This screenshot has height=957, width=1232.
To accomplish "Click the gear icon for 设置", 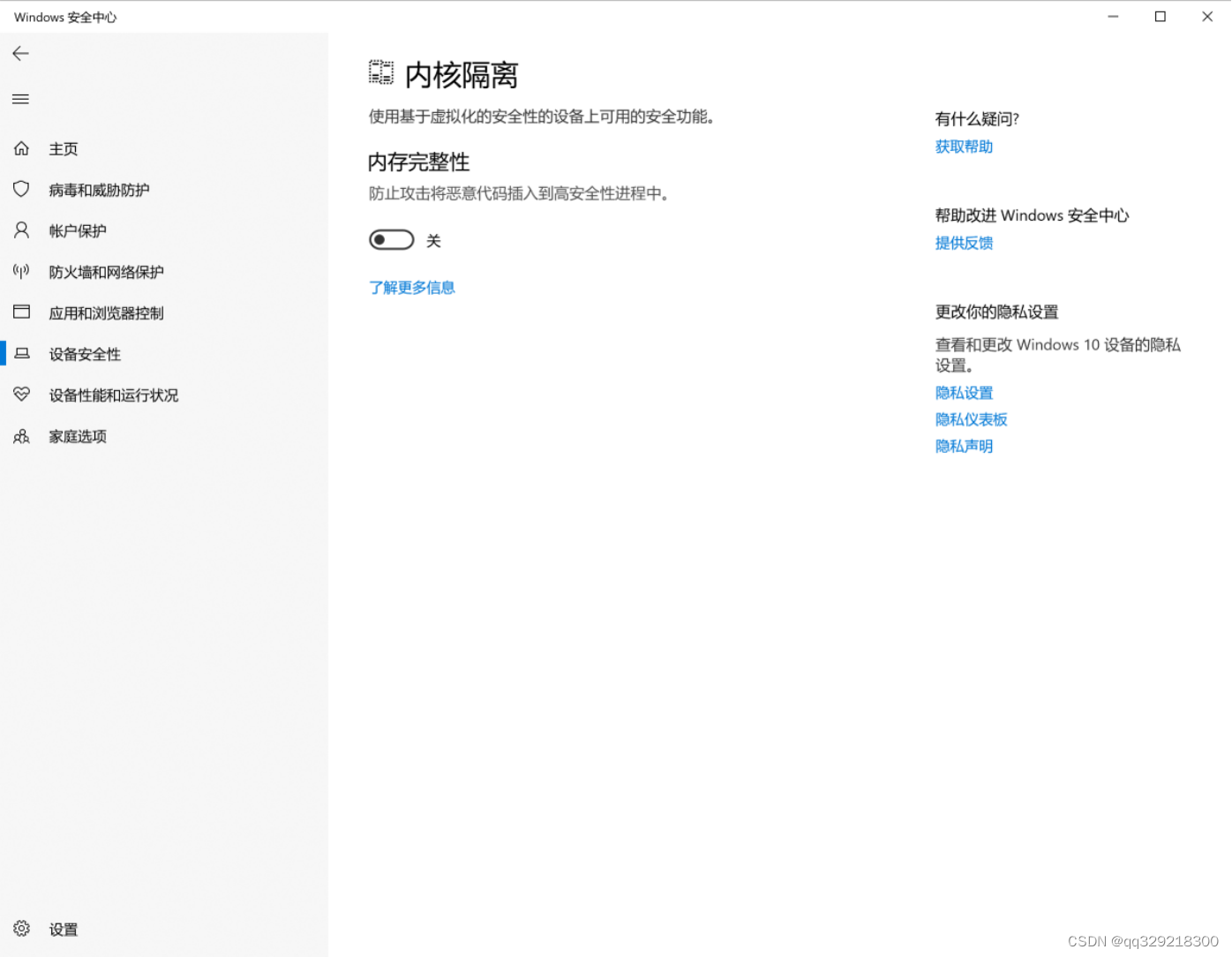I will (22, 929).
